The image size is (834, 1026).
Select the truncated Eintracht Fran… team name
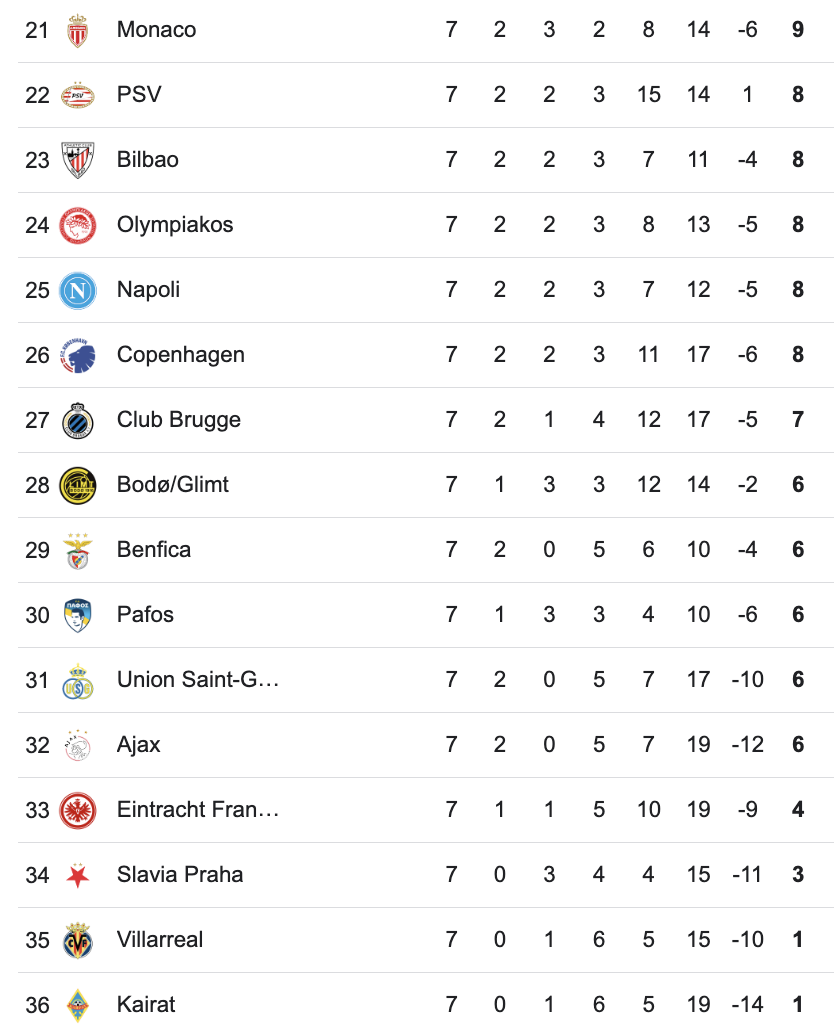(x=198, y=810)
